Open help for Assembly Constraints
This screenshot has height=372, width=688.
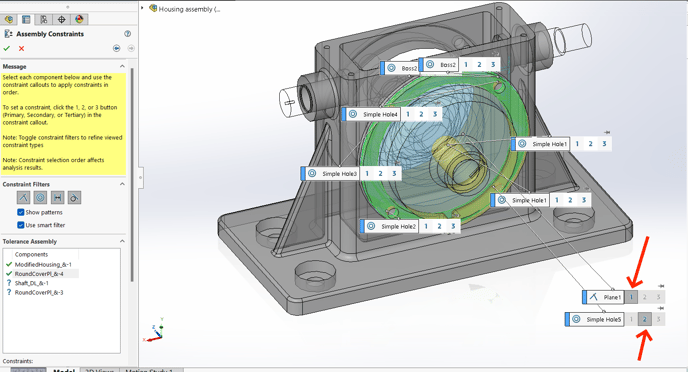[127, 34]
